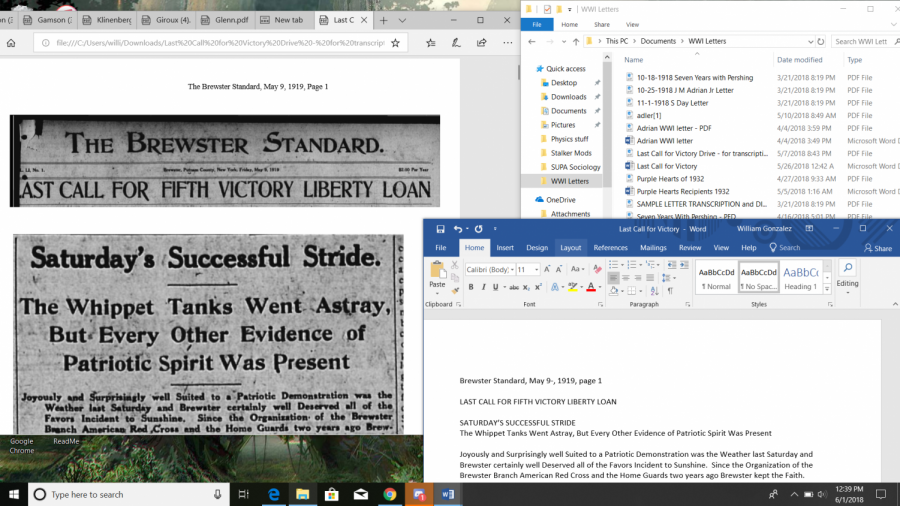Viewport: 900px width, 506px height.
Task: Click the Format Painter brush
Action: 455,290
